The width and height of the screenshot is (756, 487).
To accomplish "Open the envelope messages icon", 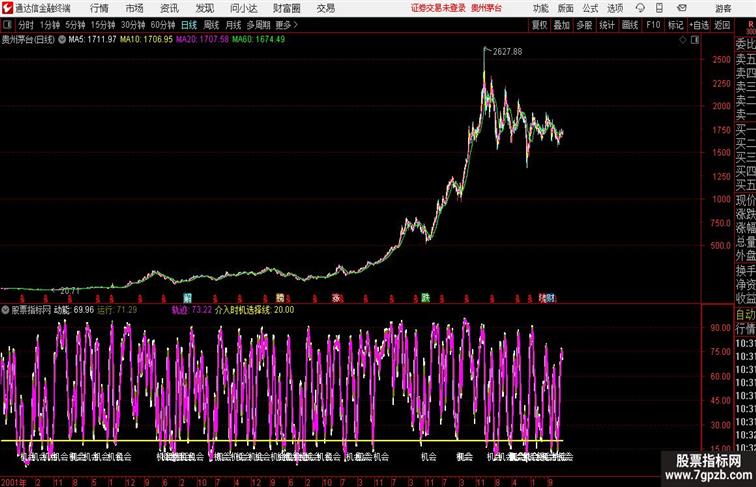I will tap(681, 8).
